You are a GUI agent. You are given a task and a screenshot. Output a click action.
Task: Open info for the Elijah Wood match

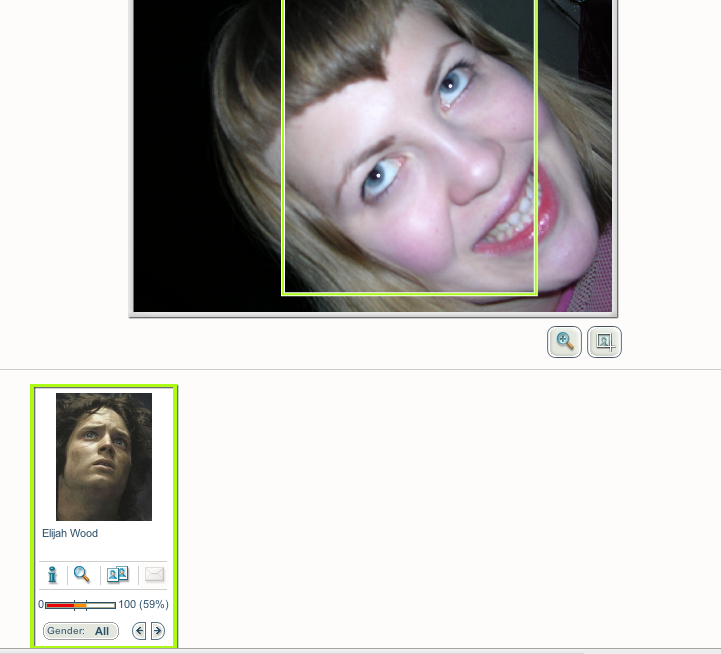coord(53,575)
